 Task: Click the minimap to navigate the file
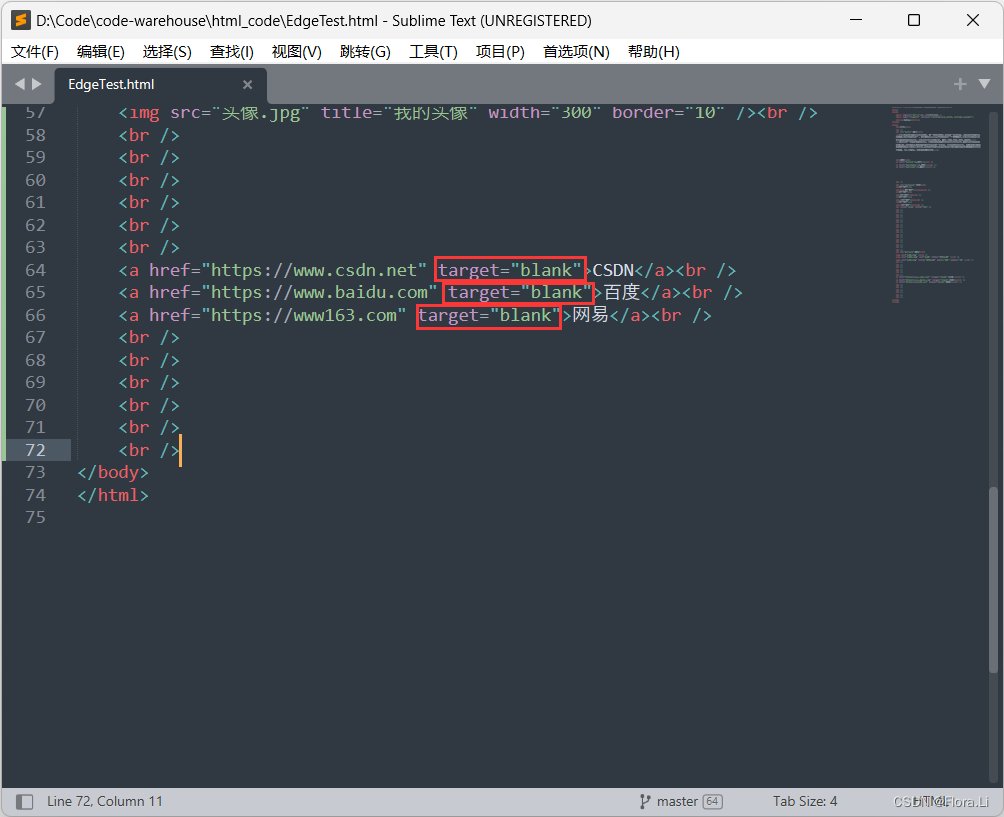pos(938,200)
